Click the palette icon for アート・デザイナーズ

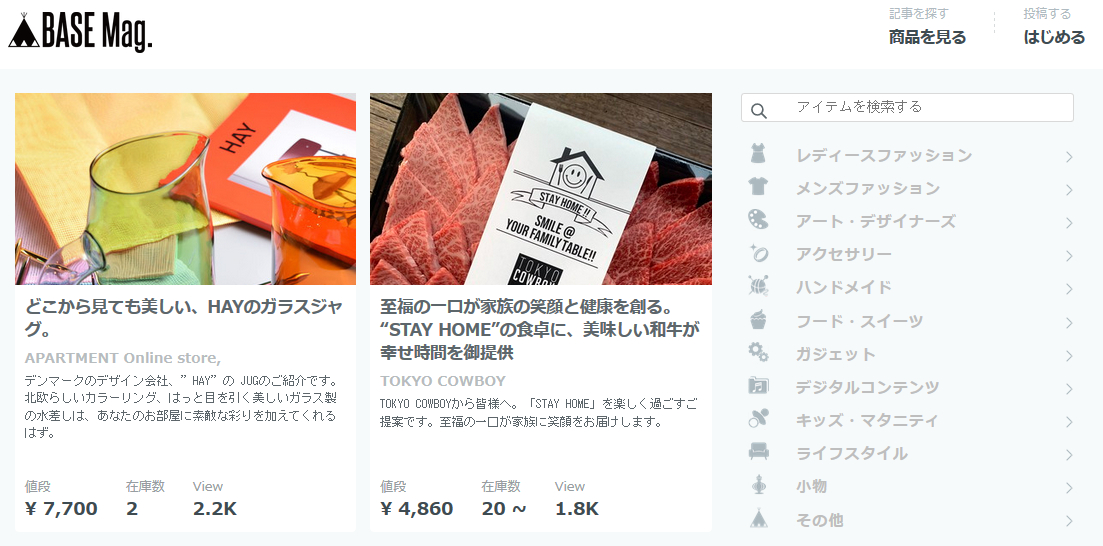[x=758, y=220]
